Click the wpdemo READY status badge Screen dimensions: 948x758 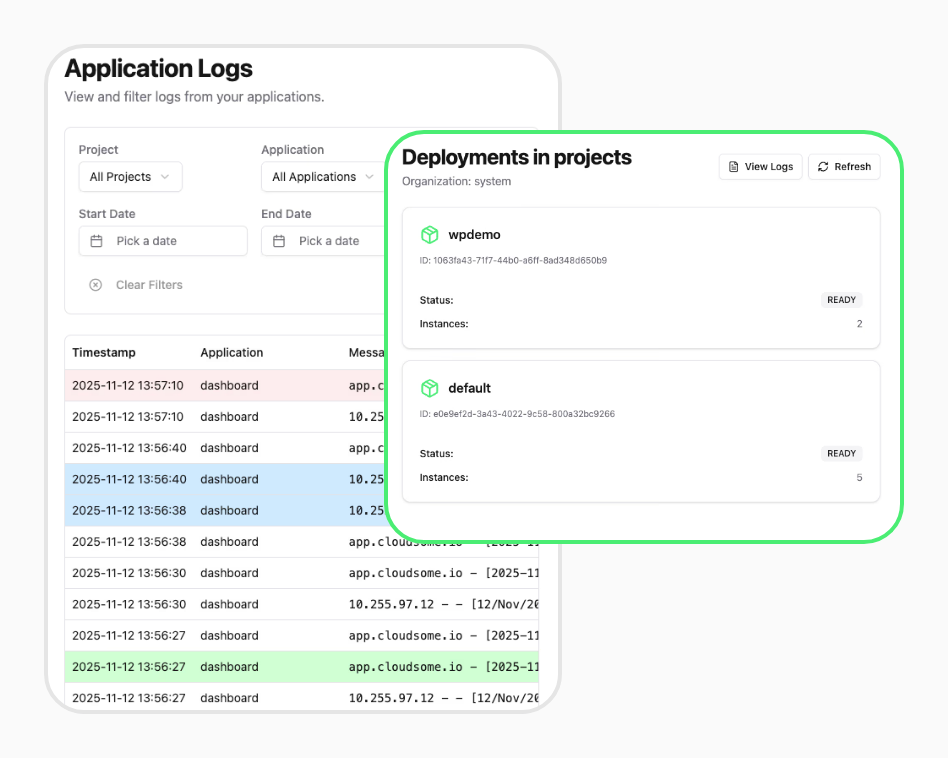[x=841, y=300]
